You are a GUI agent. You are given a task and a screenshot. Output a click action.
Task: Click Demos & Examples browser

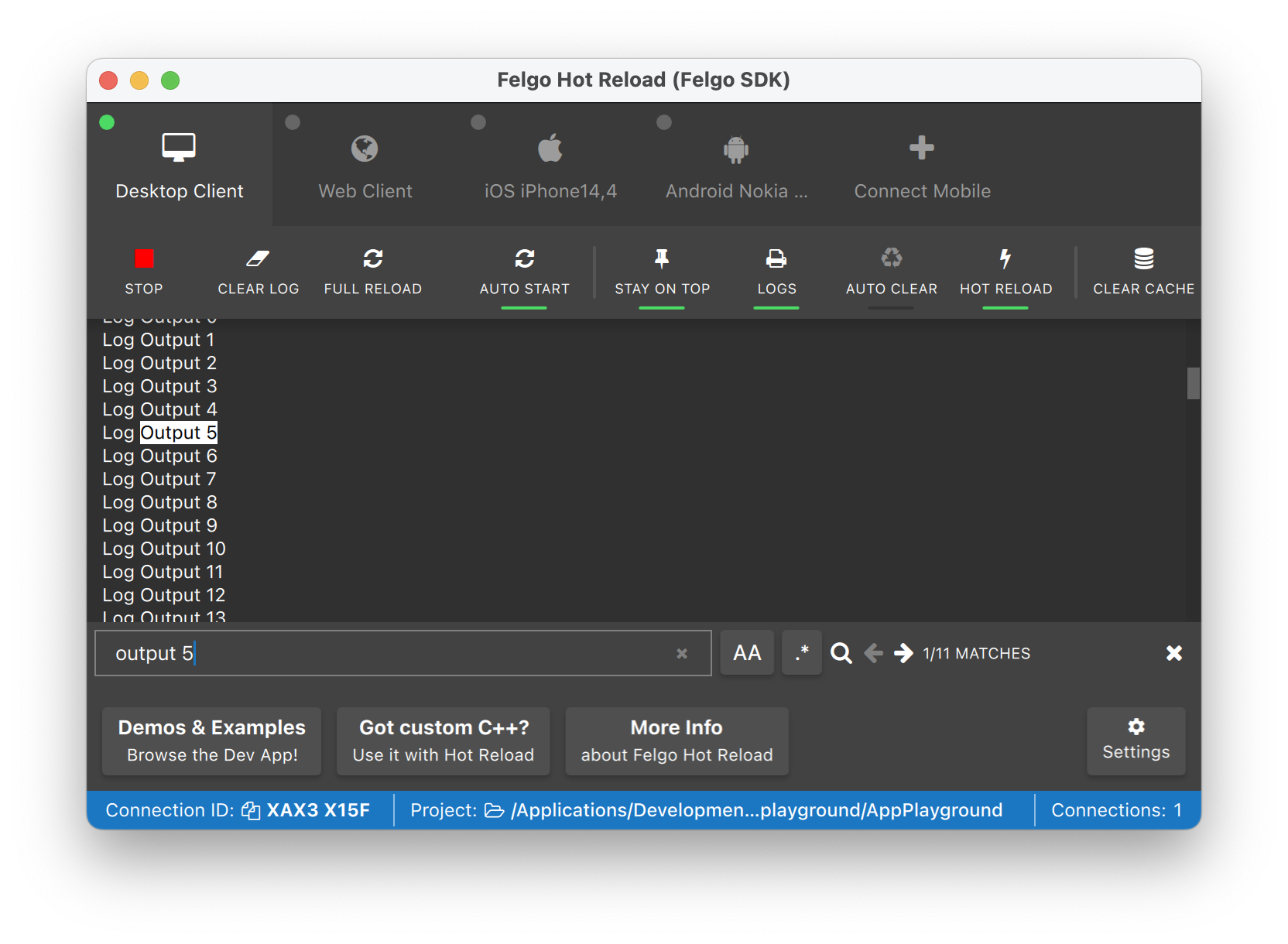coord(211,740)
